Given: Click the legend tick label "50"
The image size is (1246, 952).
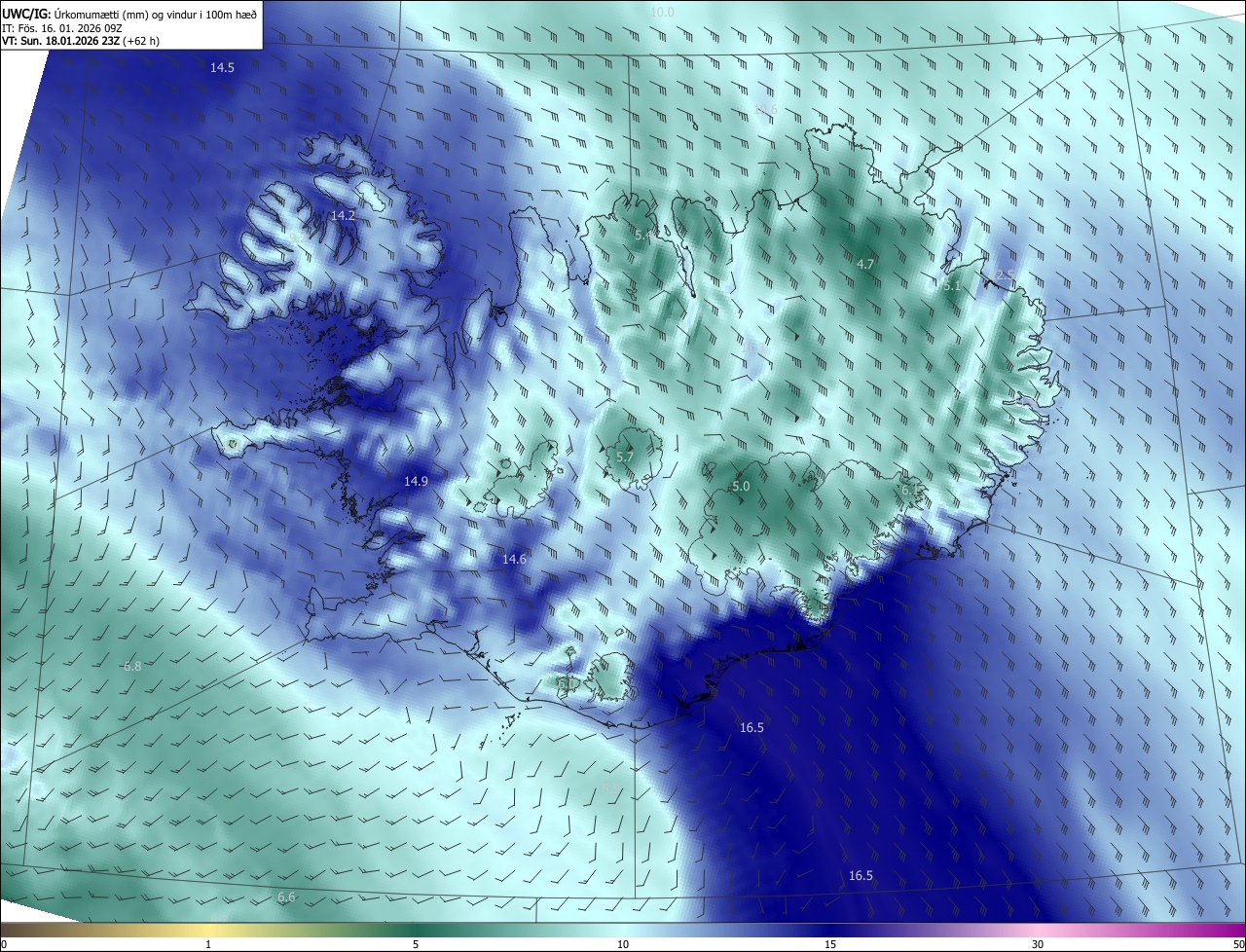Looking at the screenshot, I should coord(1238,944).
